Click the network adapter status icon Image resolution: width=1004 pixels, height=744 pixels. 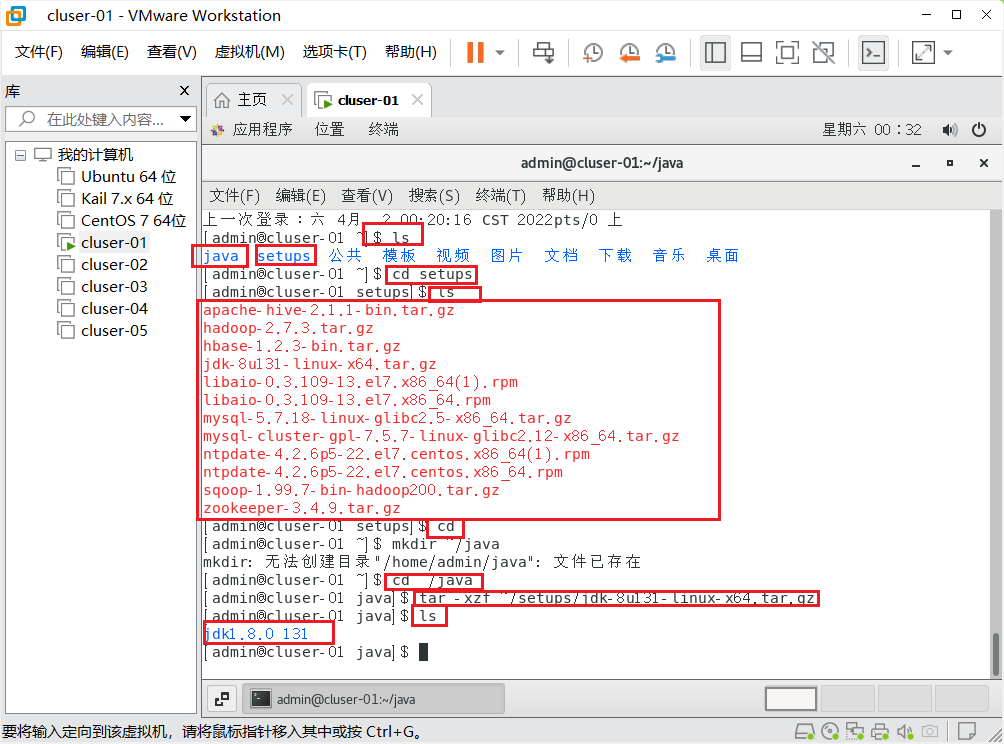click(x=855, y=731)
